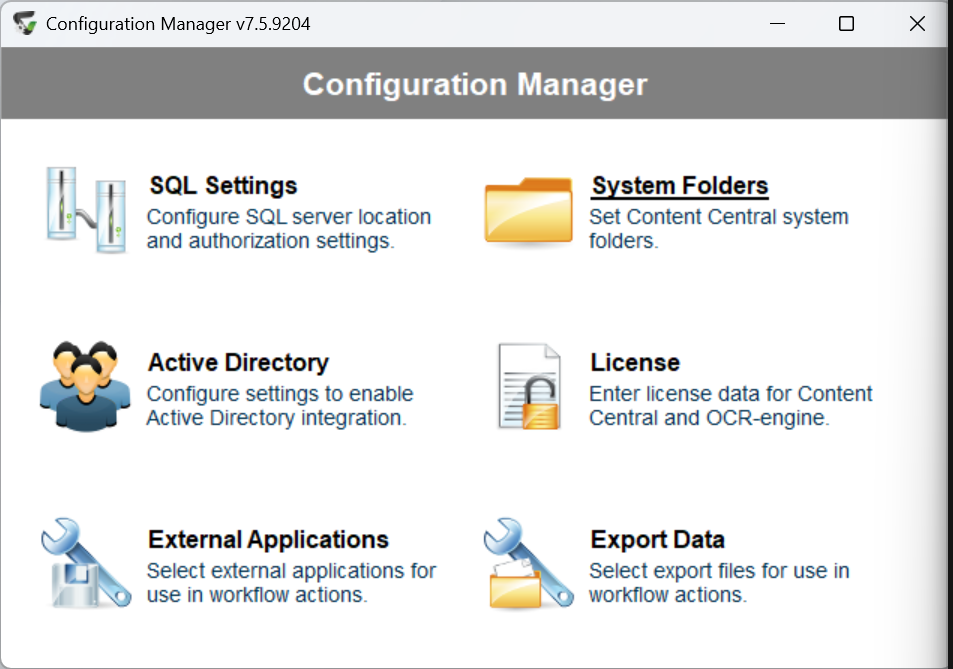Minimize the Configuration Manager window
Viewport: 953px width, 669px height.
[x=777, y=24]
